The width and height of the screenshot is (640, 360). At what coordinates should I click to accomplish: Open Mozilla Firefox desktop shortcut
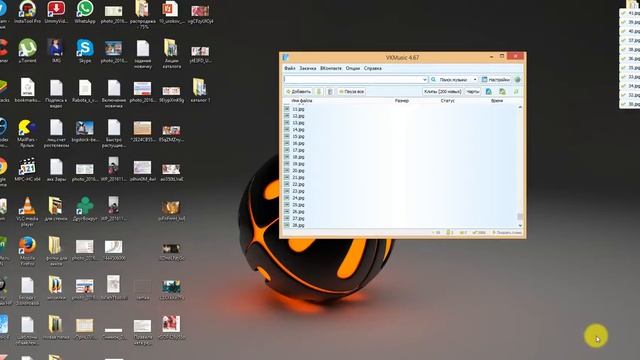click(x=27, y=251)
